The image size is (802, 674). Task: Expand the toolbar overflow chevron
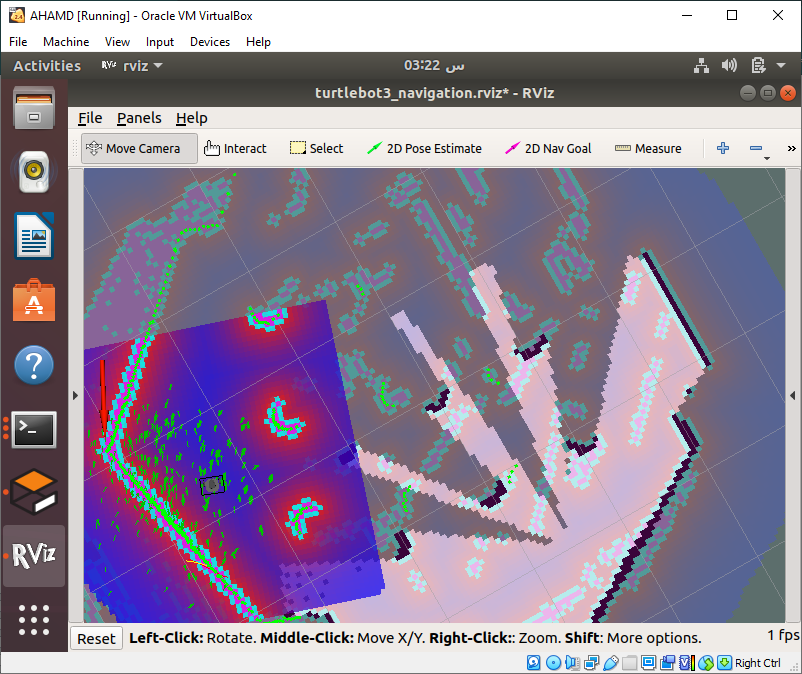tap(791, 148)
